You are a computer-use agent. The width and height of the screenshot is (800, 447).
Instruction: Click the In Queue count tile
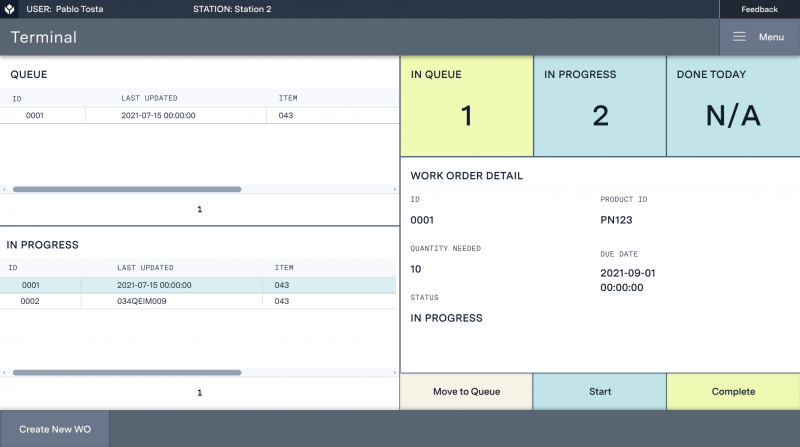[x=466, y=106]
